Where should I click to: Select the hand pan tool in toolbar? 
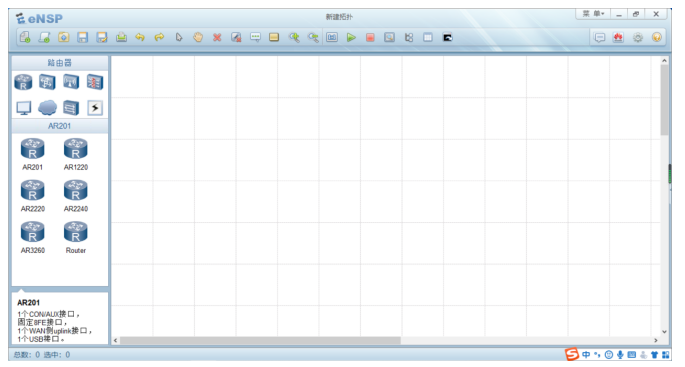(198, 38)
